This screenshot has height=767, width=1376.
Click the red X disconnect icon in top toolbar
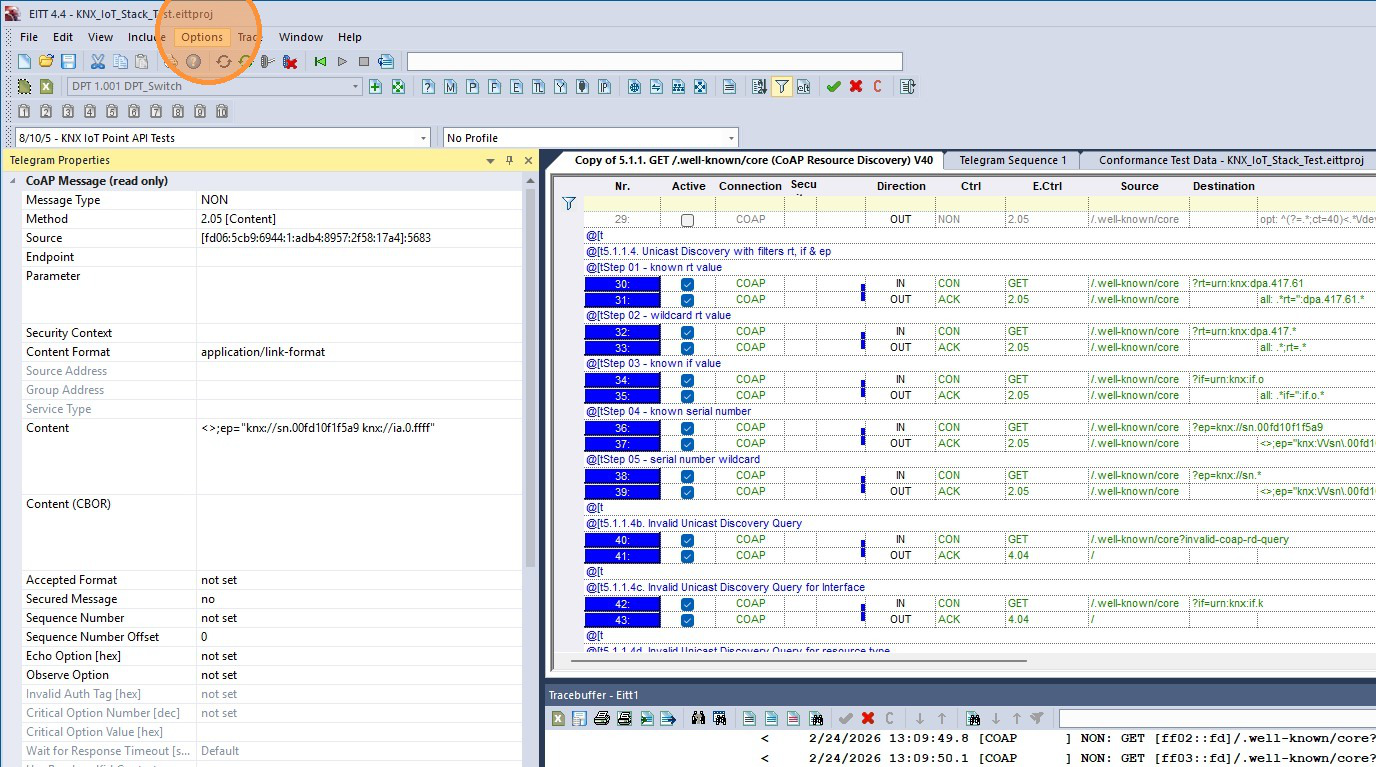point(290,62)
